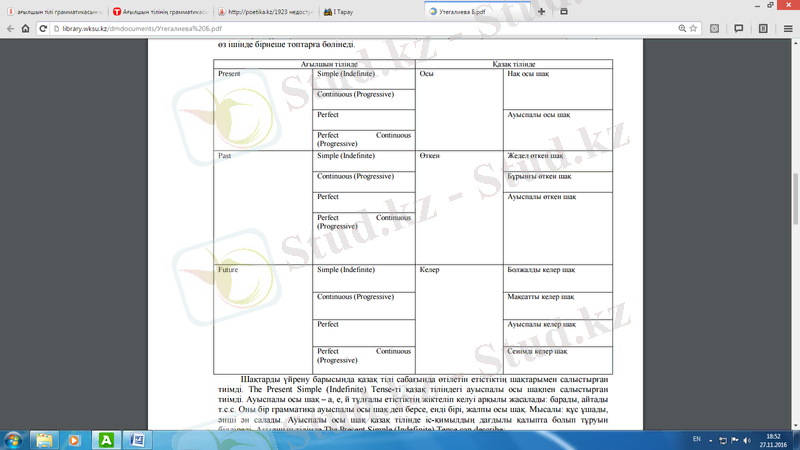Click the square extension icon after the address bar
The image size is (800, 450).
tap(714, 29)
